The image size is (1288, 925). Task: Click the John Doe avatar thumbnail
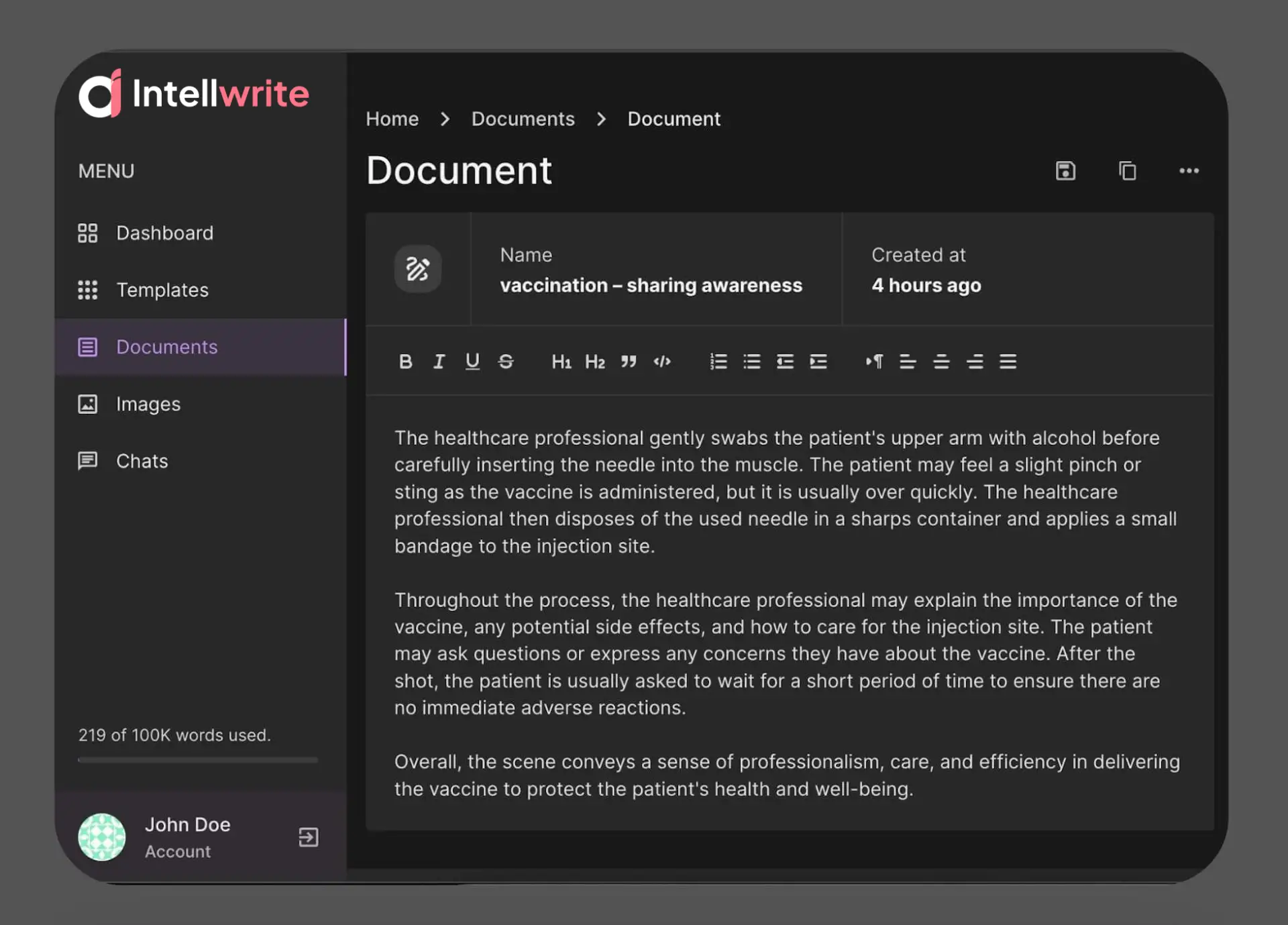[102, 836]
